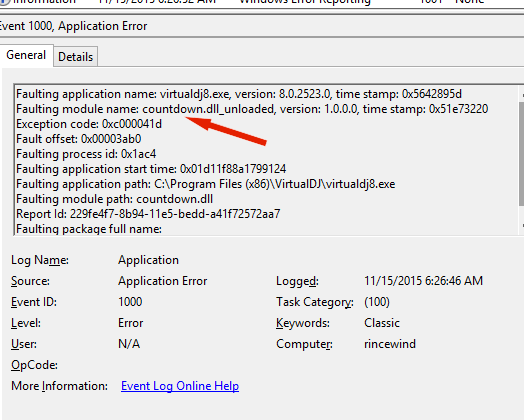Click the OpCode label
This screenshot has height=420, width=524.
pos(34,365)
